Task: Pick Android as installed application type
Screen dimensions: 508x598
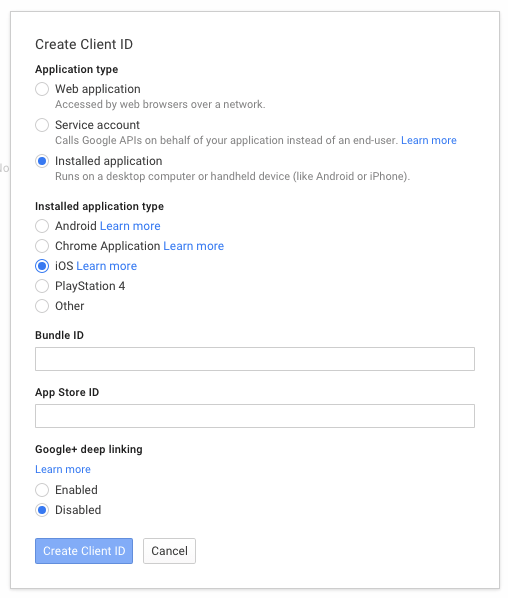Action: 42,226
